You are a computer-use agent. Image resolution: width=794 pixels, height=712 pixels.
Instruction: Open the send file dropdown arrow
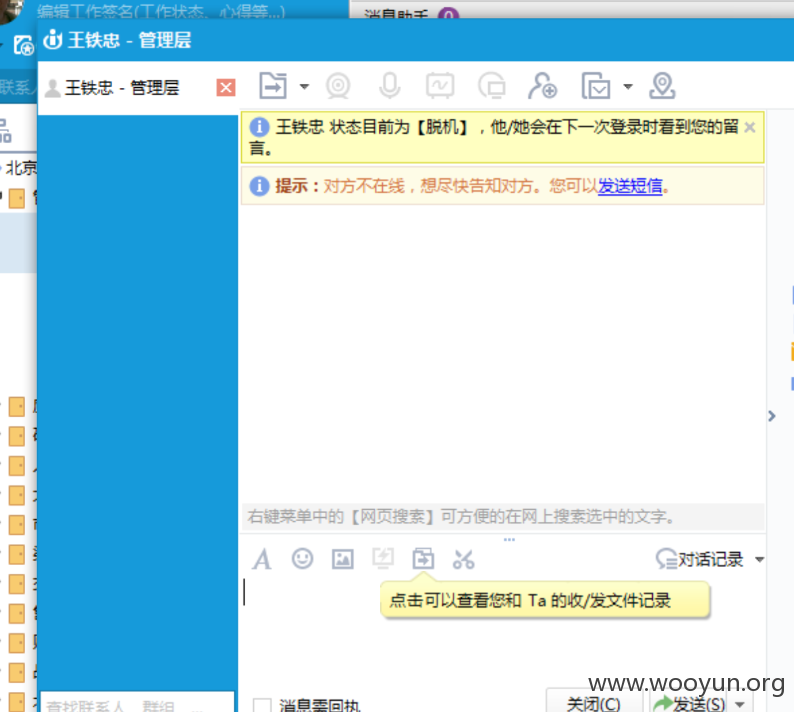pos(304,87)
